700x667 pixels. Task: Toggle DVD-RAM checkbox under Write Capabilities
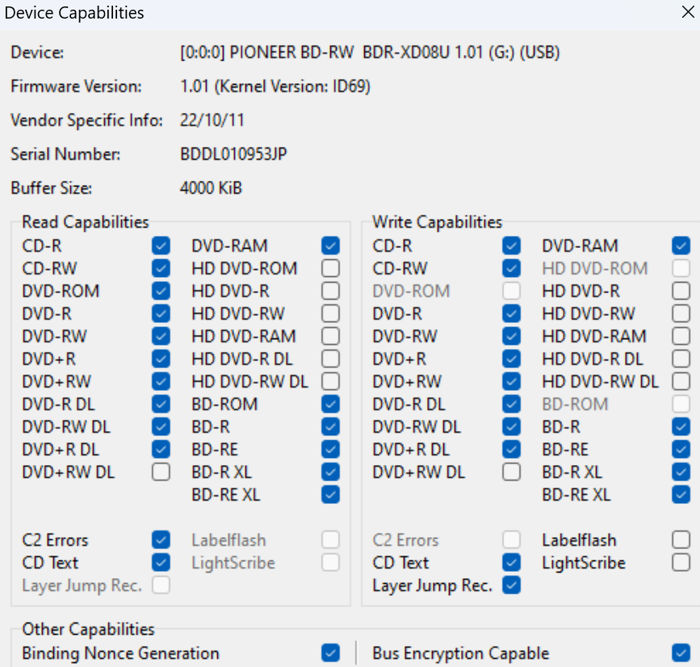click(x=681, y=246)
